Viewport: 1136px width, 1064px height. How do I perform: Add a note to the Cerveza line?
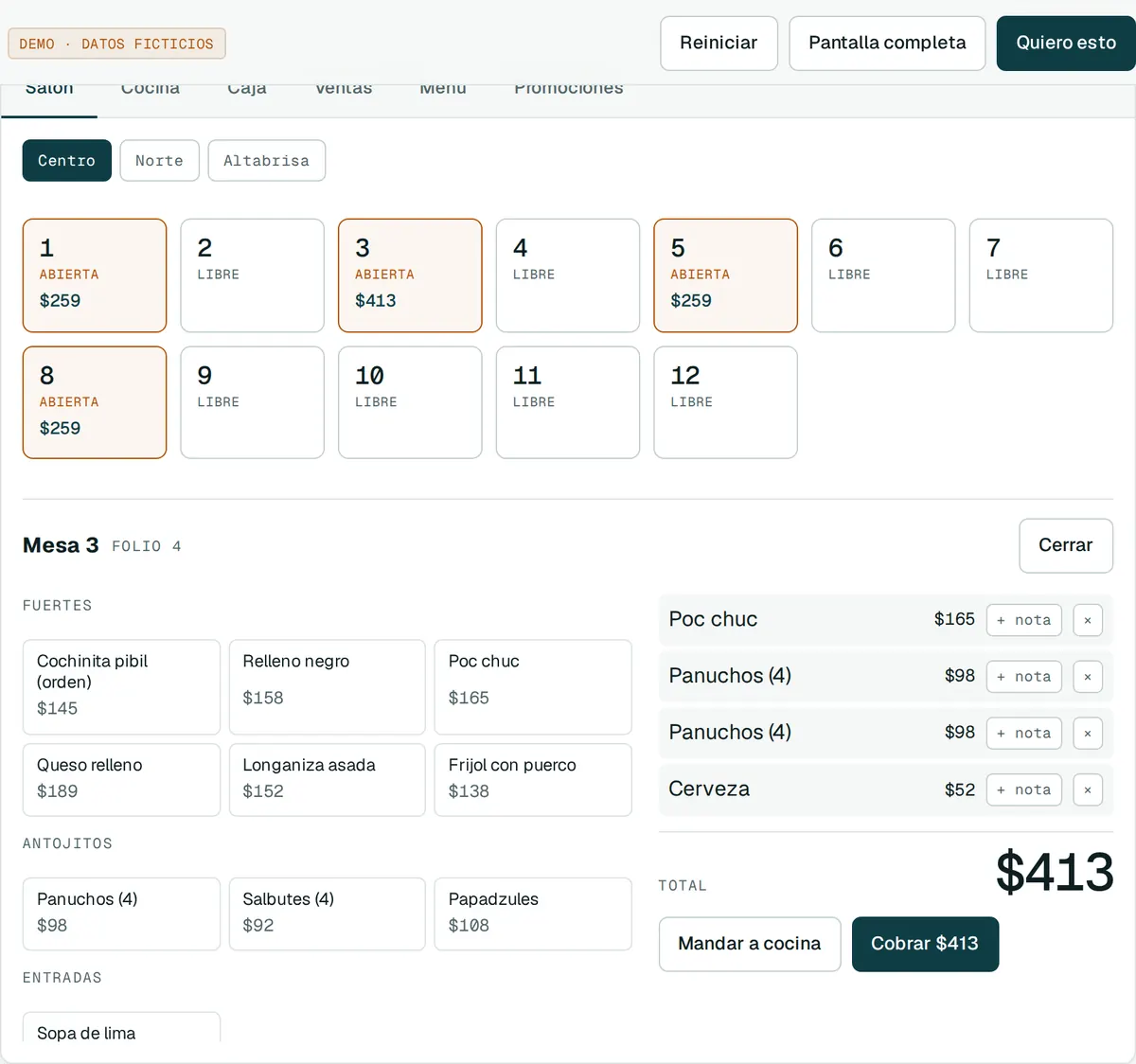1023,789
